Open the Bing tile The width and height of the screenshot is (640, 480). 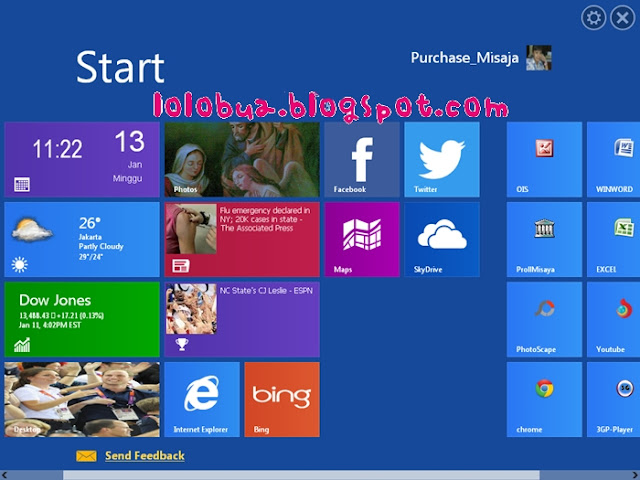[x=282, y=400]
